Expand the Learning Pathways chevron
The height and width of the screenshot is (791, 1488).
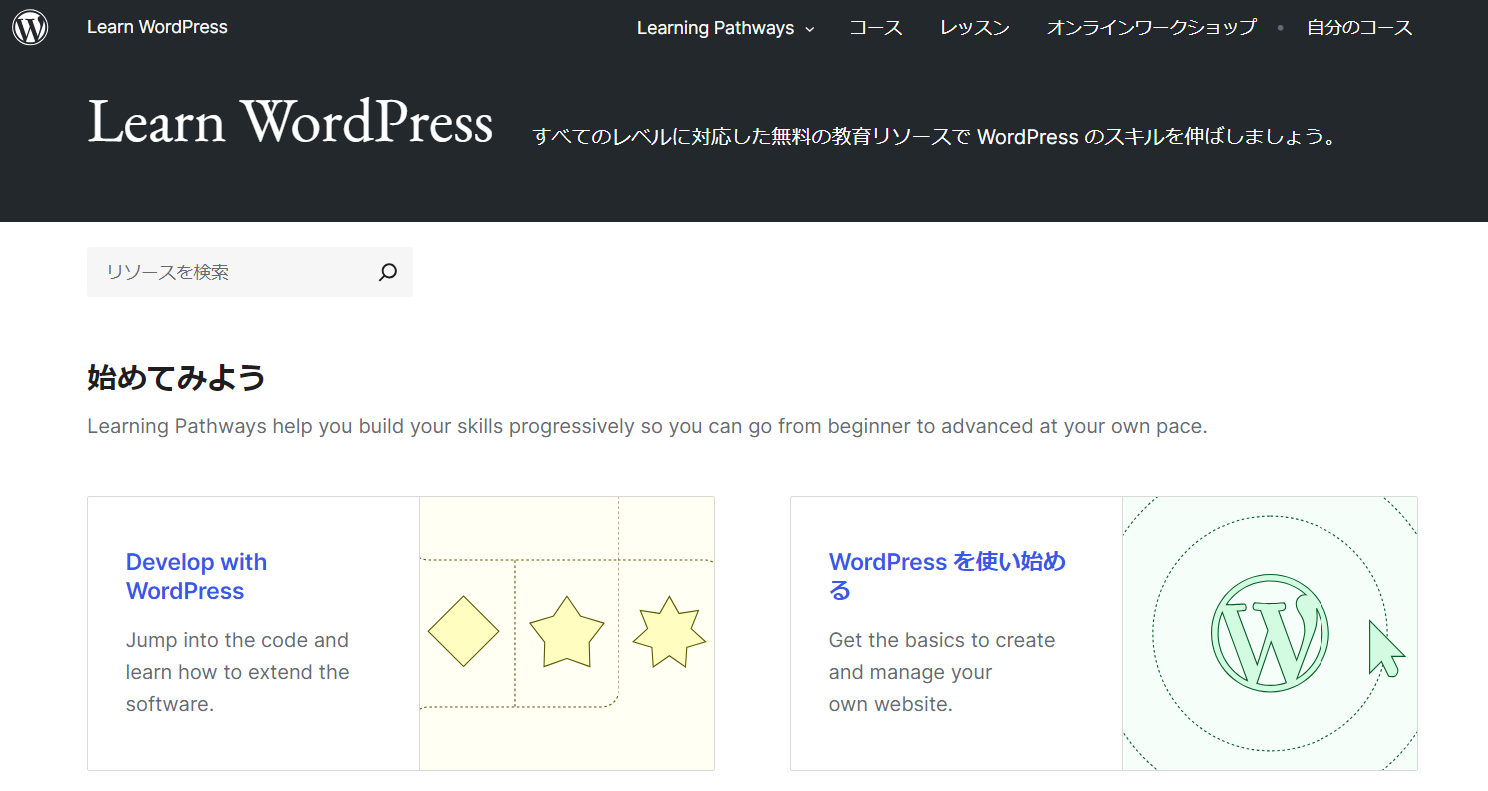point(810,29)
